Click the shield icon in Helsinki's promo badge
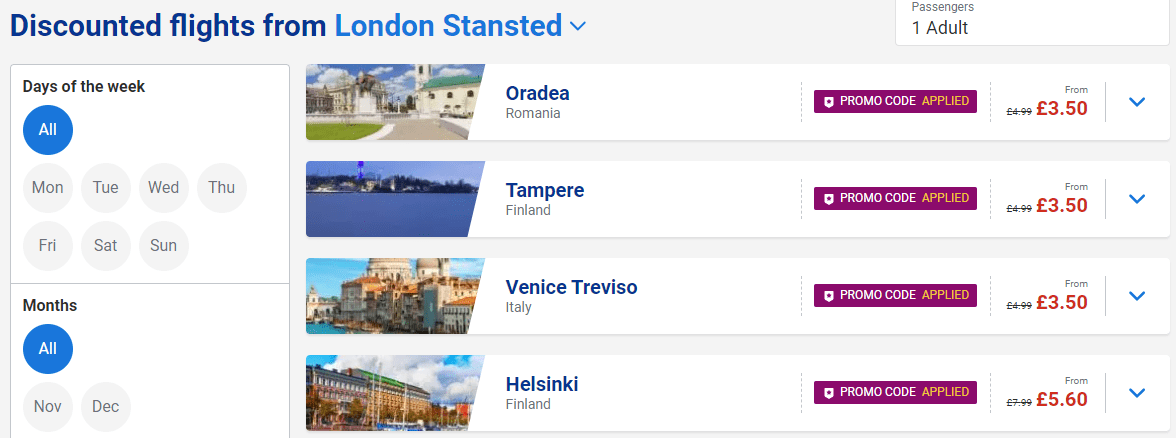The image size is (1176, 438). point(829,392)
